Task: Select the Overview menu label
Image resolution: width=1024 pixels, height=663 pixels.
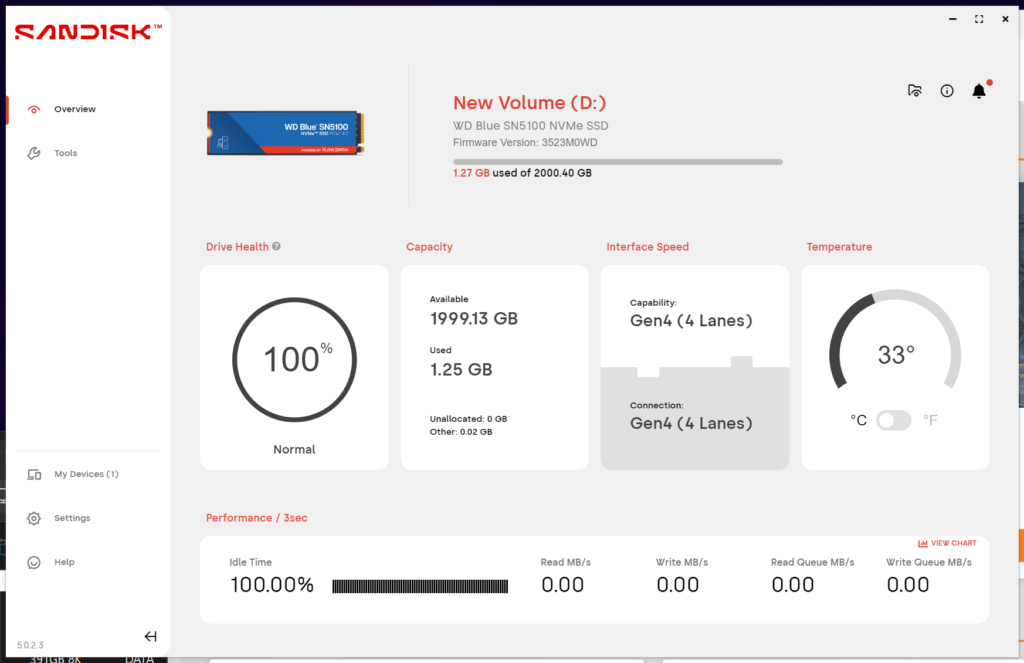Action: (x=75, y=109)
